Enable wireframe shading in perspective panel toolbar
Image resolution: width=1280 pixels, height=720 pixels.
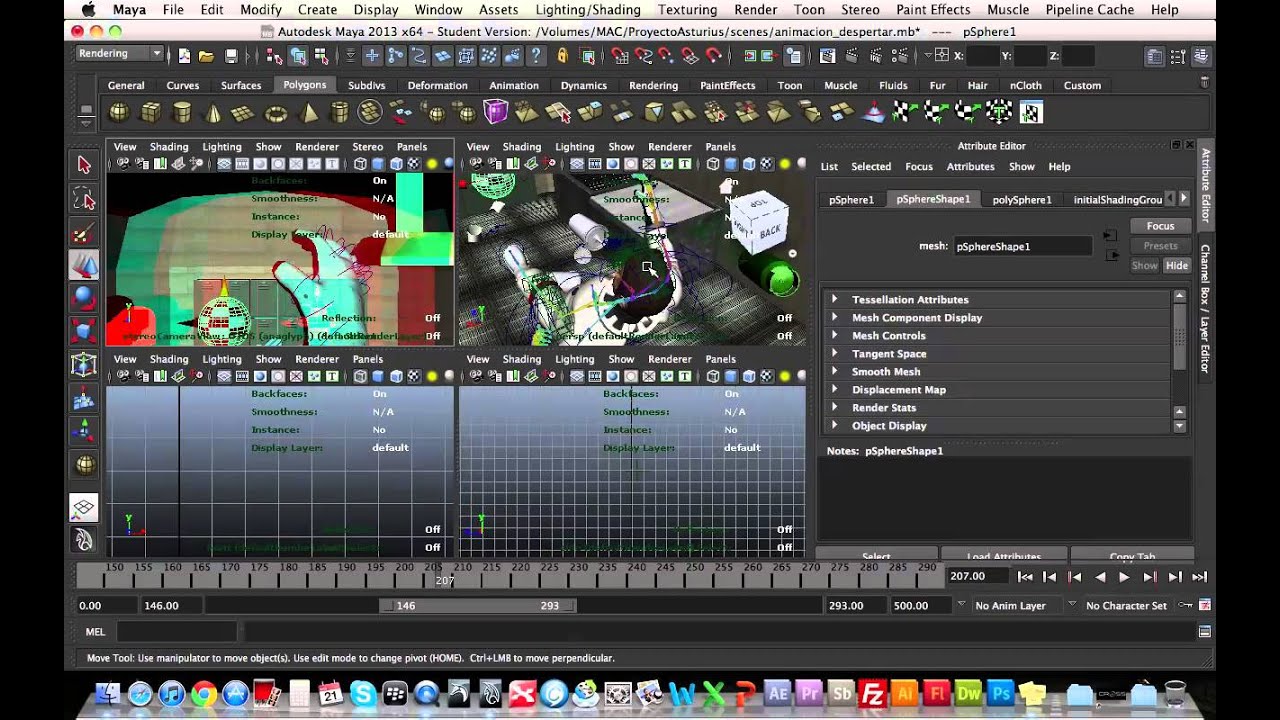713,164
